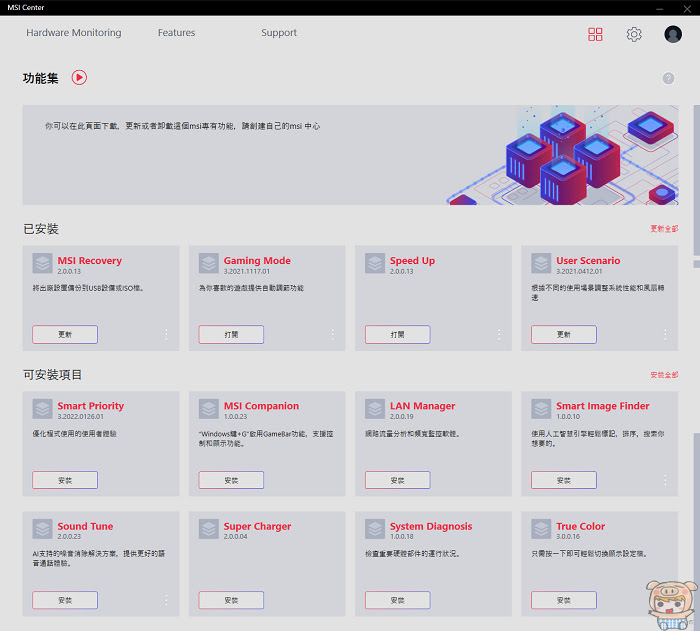Click the User Scenario title
Image resolution: width=700 pixels, height=631 pixels.
point(588,260)
